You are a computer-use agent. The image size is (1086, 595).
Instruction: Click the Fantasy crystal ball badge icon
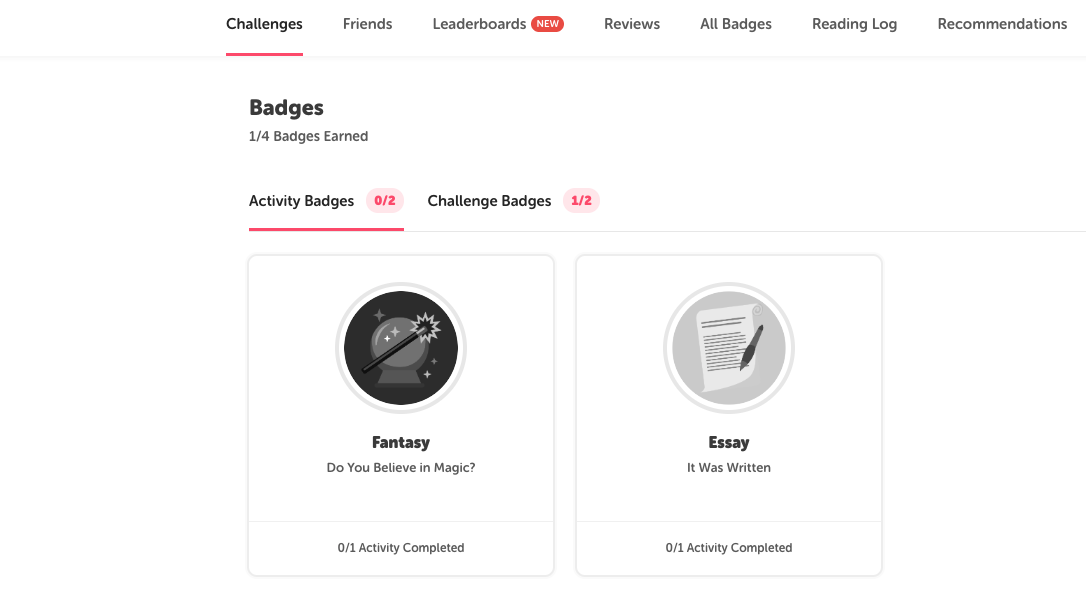point(400,348)
